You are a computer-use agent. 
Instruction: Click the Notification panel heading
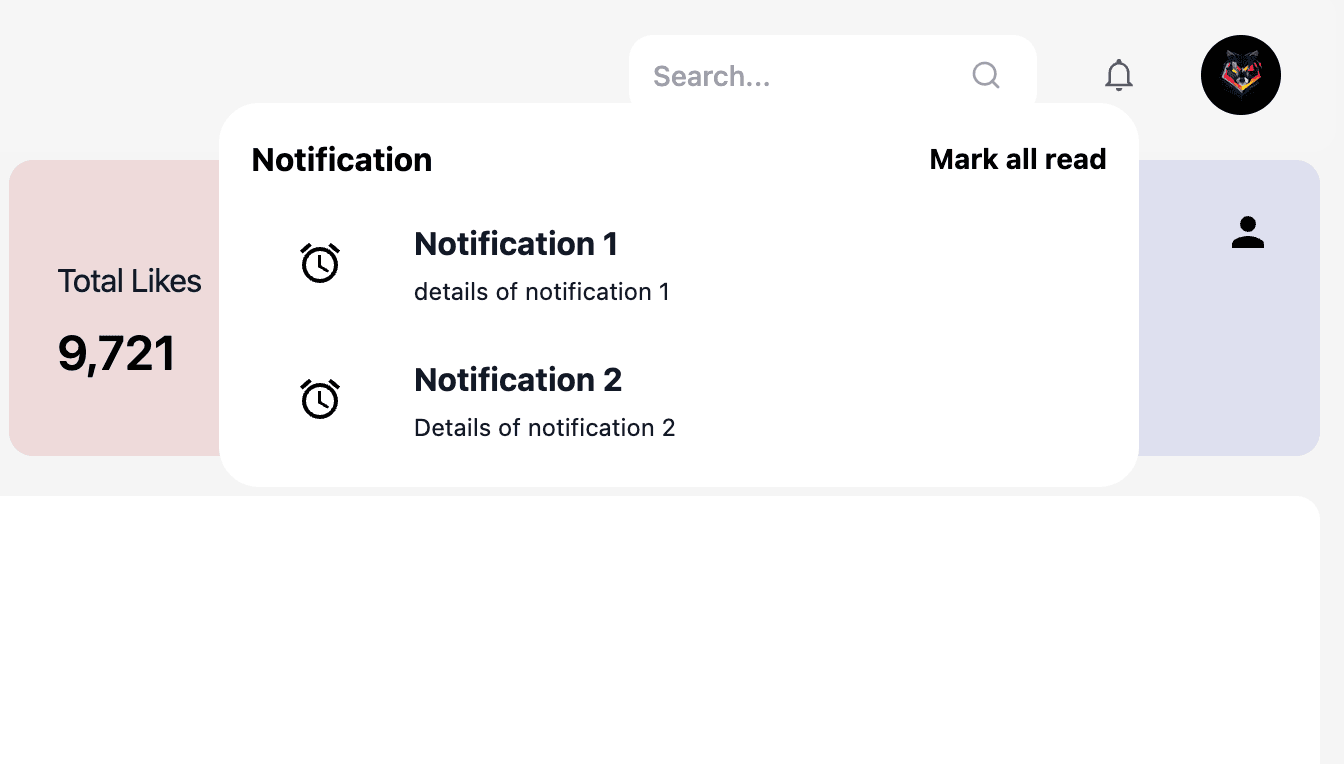(x=342, y=160)
